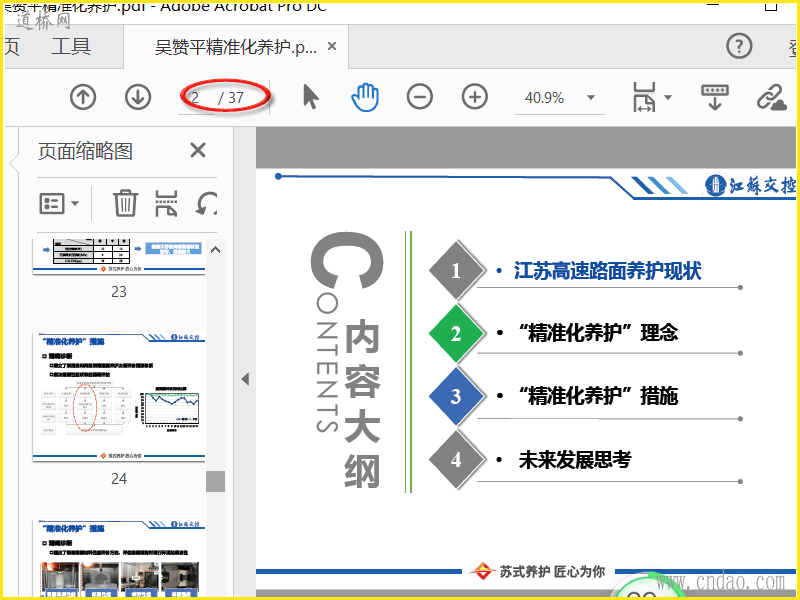Click "江苏高速路面养护现状" heading text

click(607, 271)
